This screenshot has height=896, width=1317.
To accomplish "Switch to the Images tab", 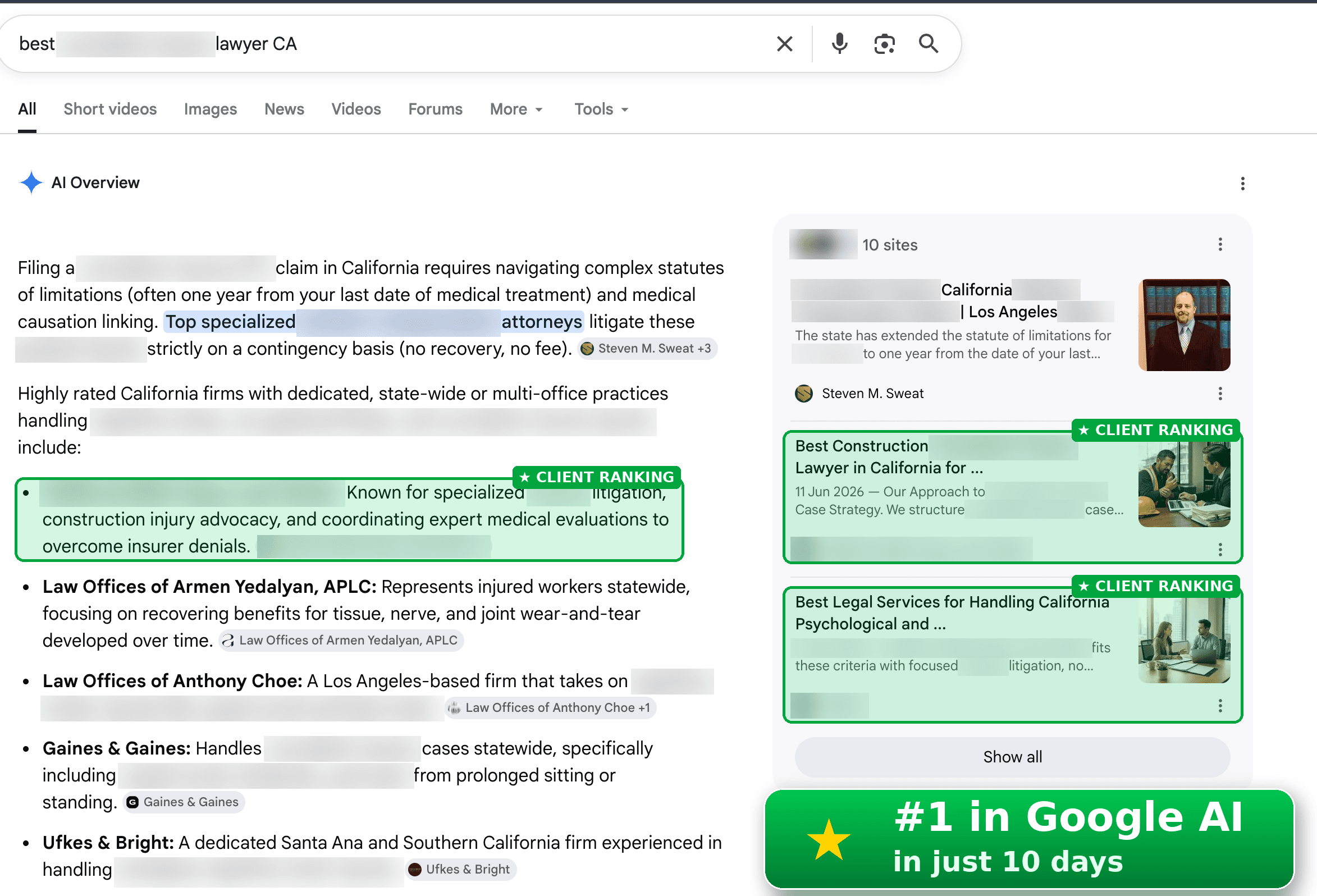I will (x=211, y=109).
